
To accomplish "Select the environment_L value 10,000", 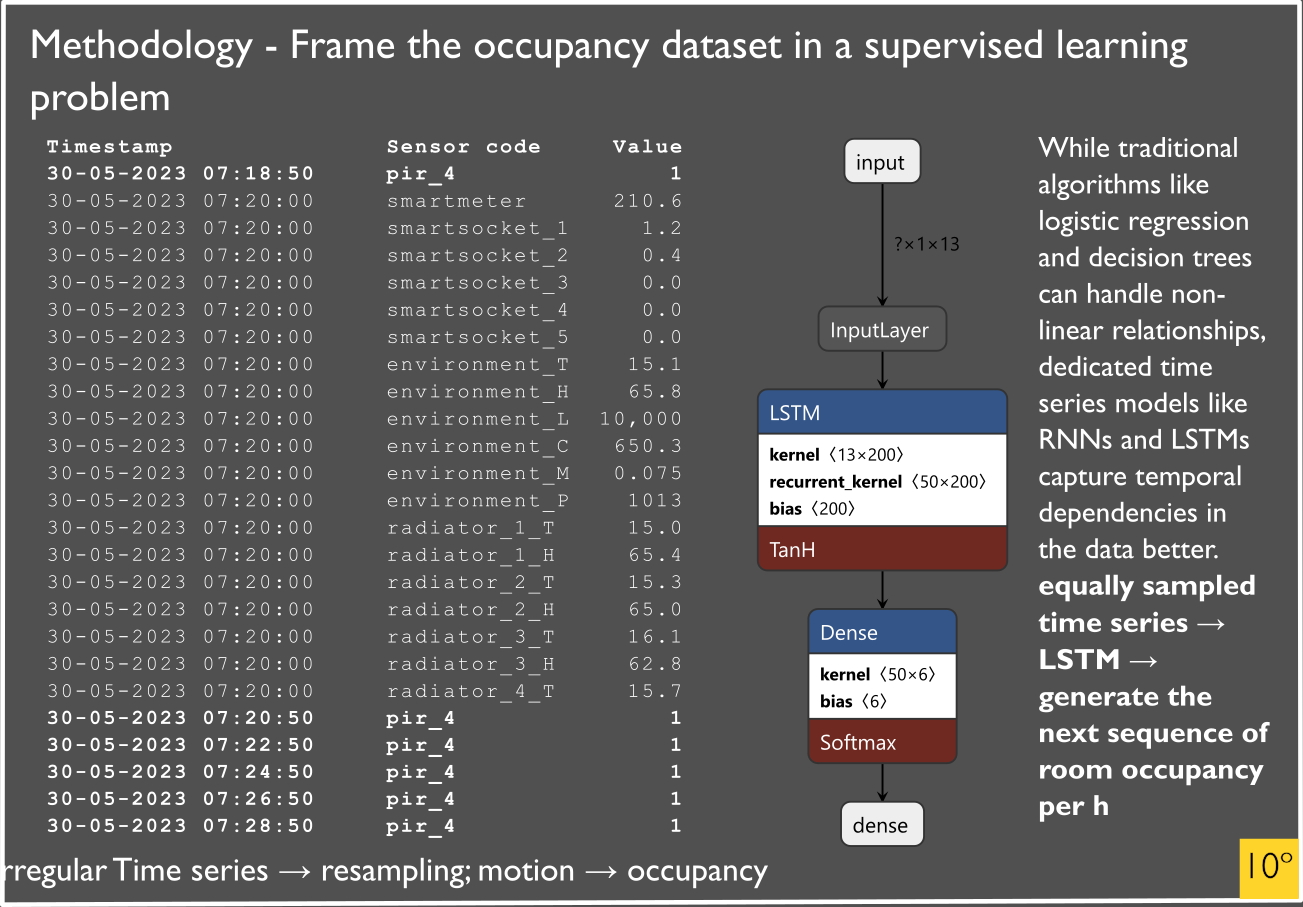I will [x=641, y=419].
